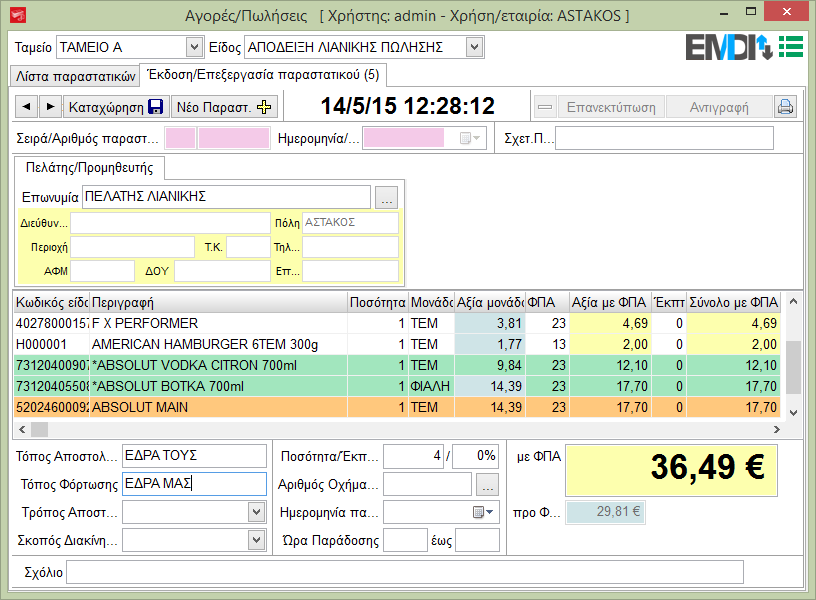The width and height of the screenshot is (816, 600).
Task: Click the ΔΟΥ field
Action: [222, 271]
